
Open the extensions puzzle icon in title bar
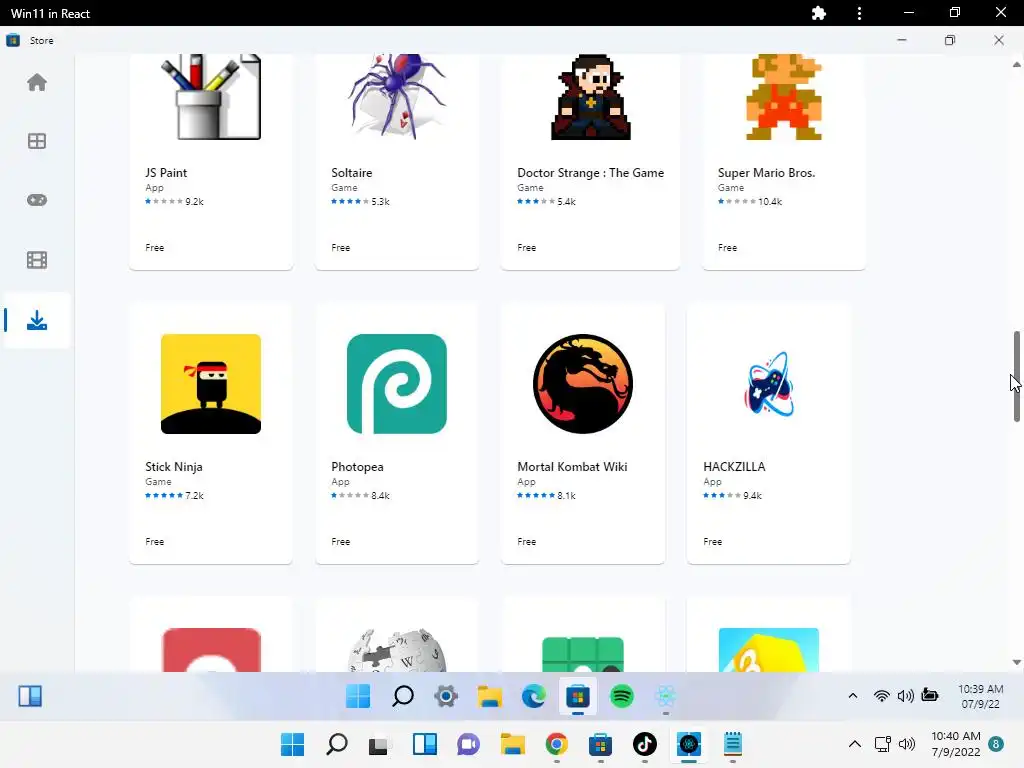(819, 13)
